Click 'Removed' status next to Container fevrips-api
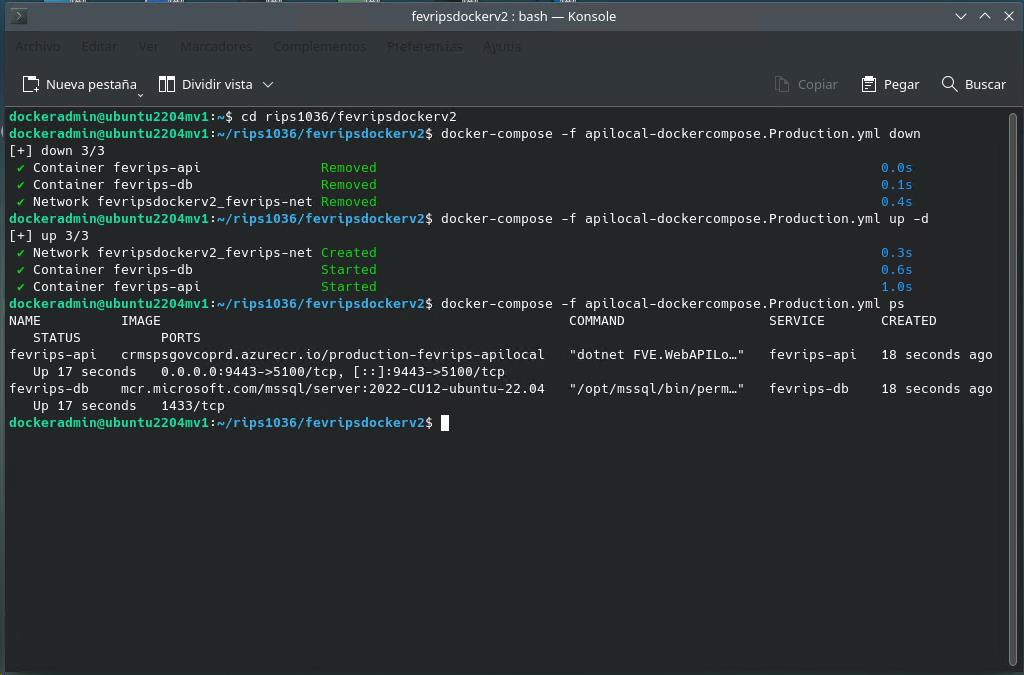This screenshot has height=675, width=1024. coord(349,167)
